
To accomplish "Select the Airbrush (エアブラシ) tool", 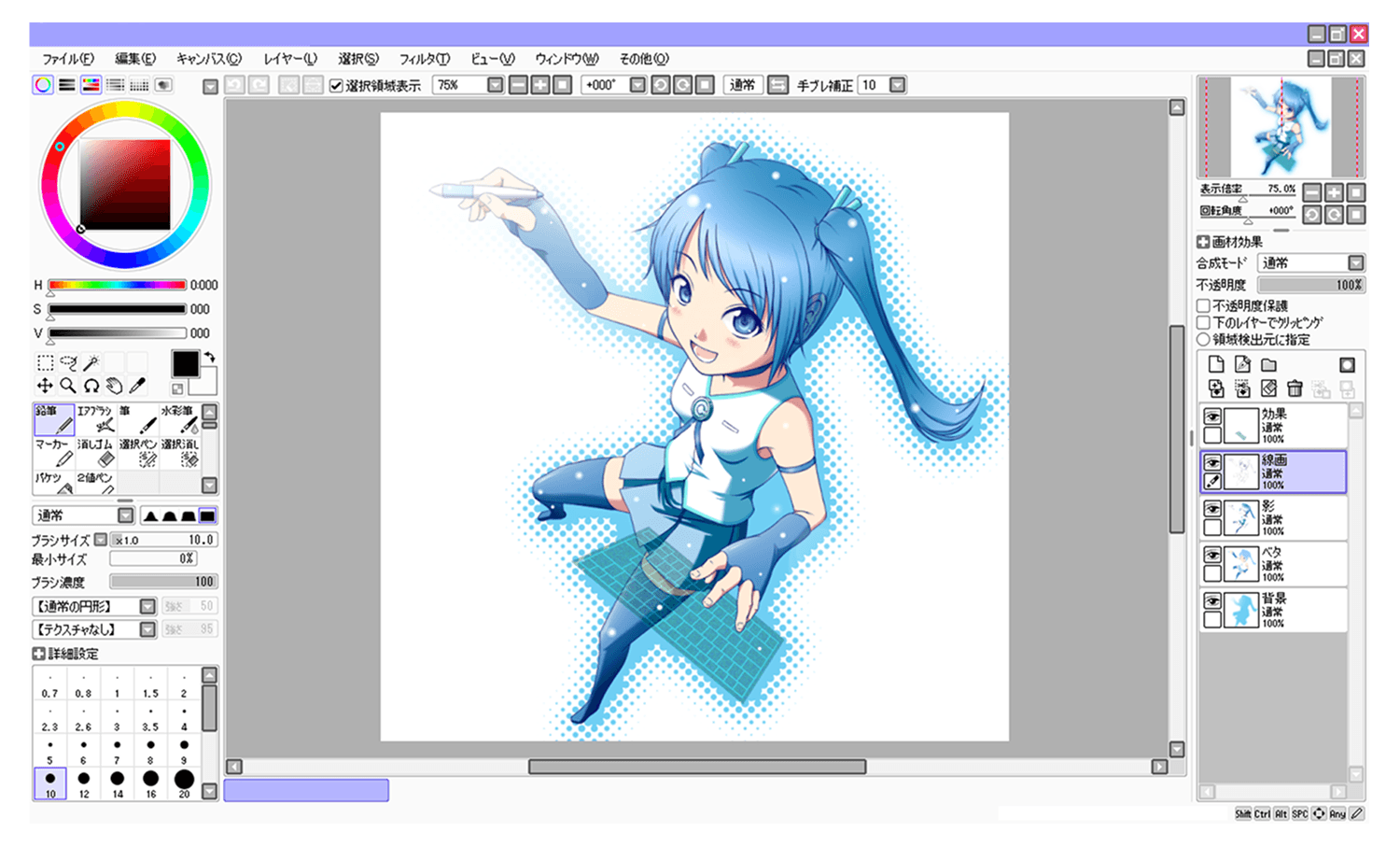I will (96, 420).
